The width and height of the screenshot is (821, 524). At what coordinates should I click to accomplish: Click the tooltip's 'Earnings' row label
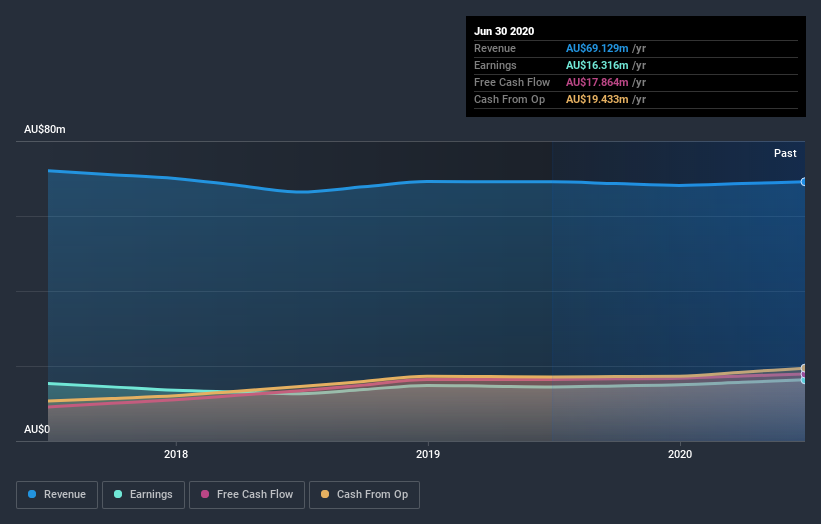click(x=495, y=65)
